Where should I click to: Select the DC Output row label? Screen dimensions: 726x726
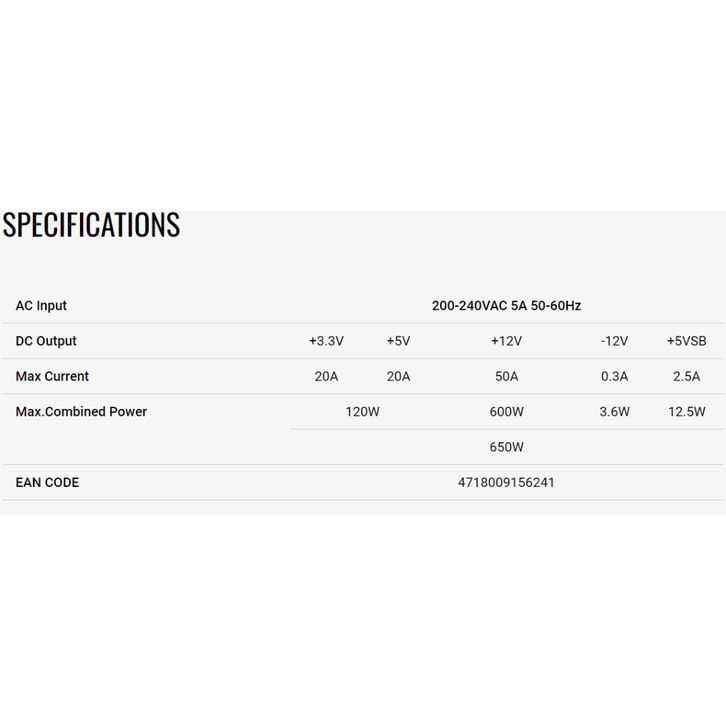[x=46, y=341]
